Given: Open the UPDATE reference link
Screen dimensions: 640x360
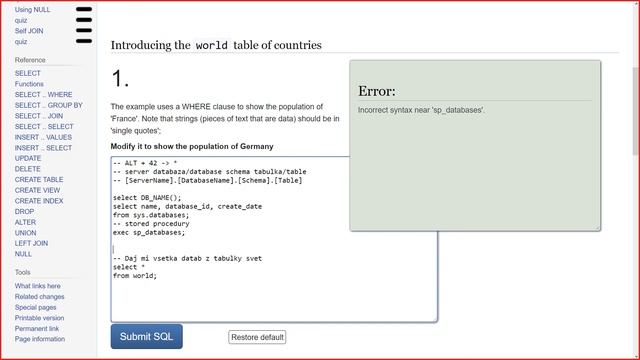Looking at the screenshot, I should pyautogui.click(x=28, y=158).
